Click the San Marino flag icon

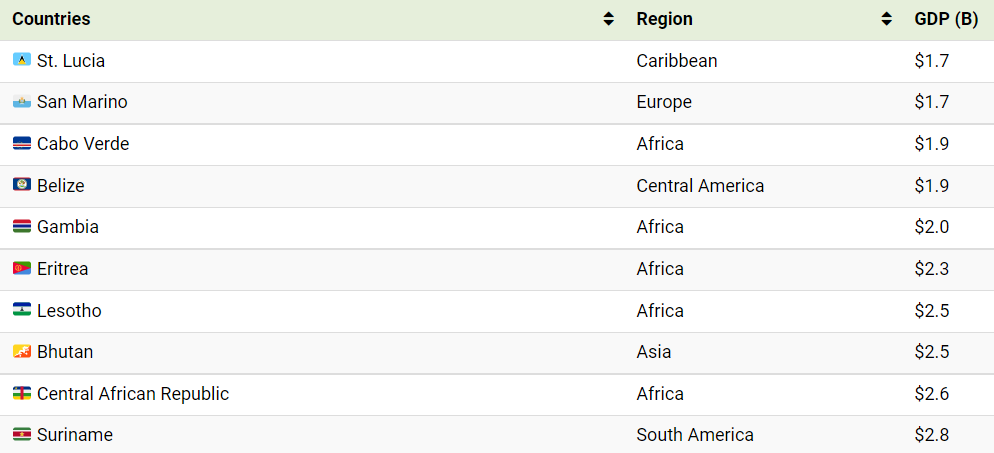coord(22,102)
